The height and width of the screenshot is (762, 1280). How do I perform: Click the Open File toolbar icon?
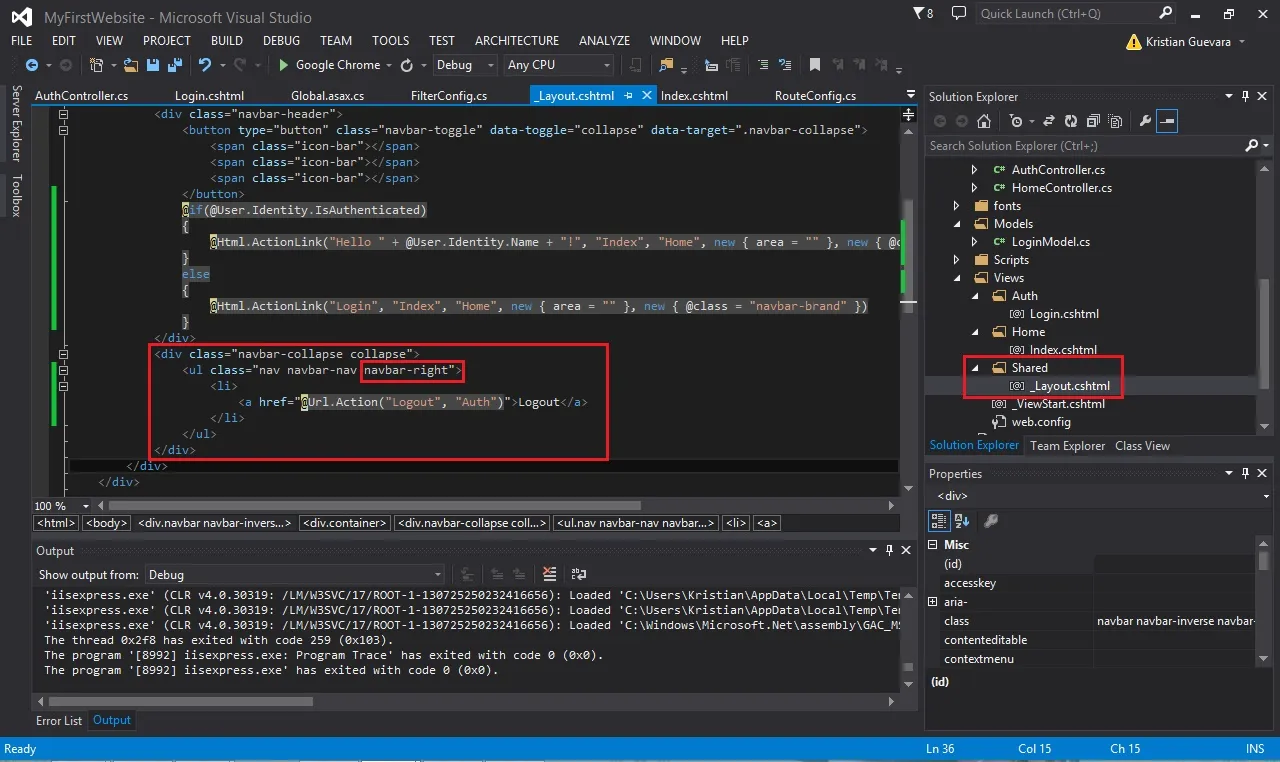click(131, 65)
